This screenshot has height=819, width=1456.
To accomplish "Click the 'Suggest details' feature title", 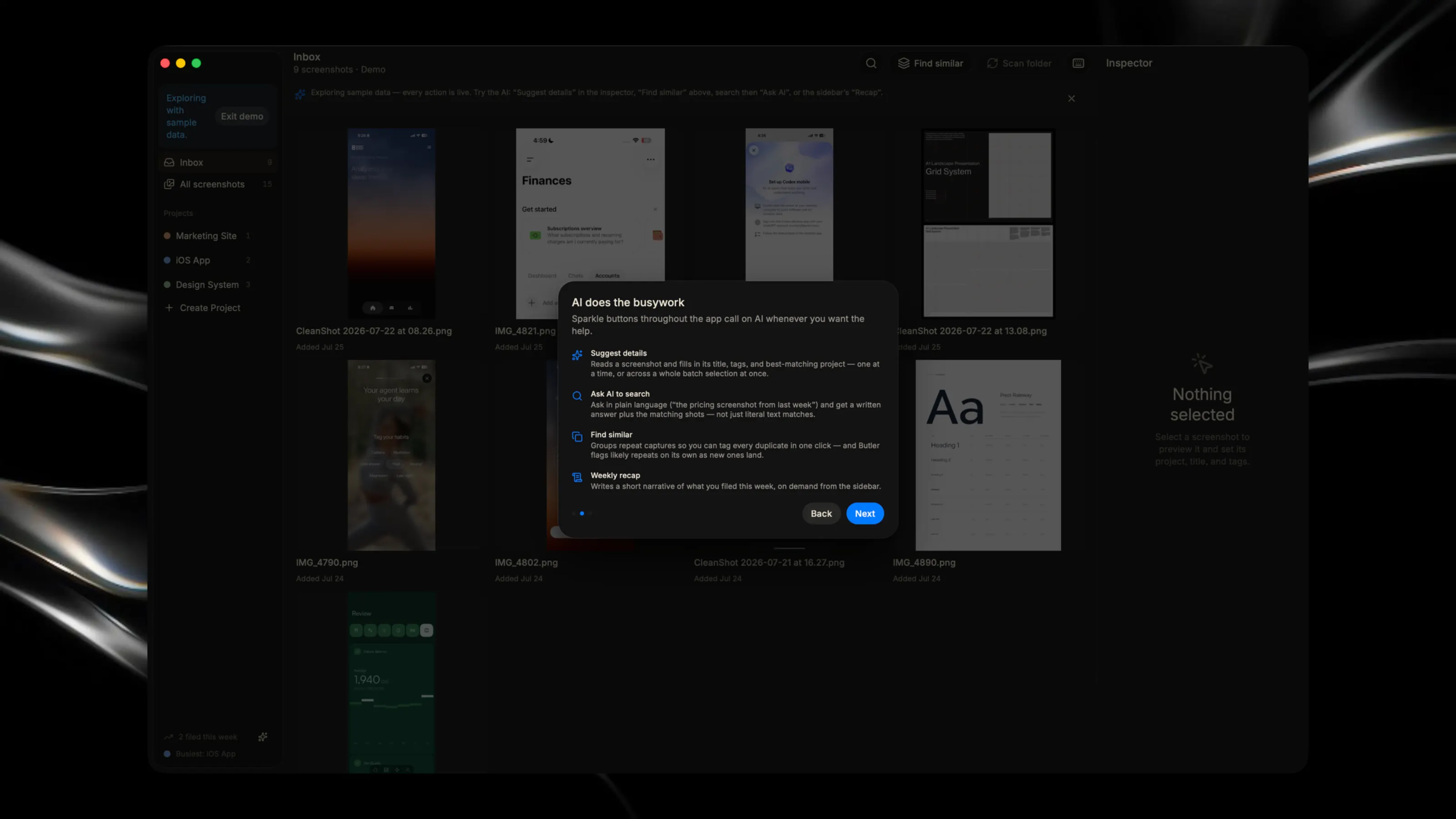I will [x=618, y=353].
